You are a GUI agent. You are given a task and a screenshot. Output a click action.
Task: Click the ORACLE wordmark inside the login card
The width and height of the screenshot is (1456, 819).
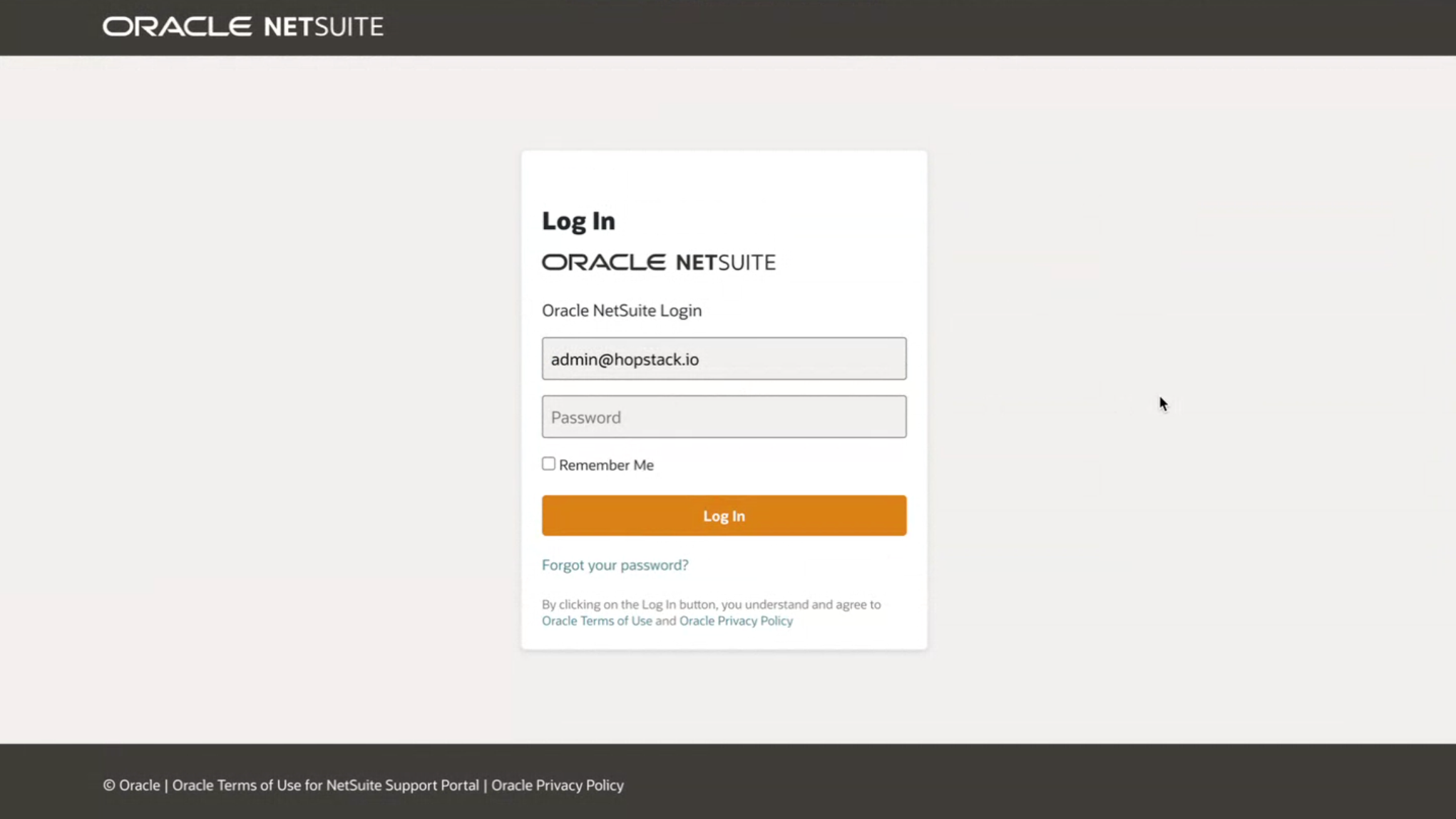click(x=603, y=263)
